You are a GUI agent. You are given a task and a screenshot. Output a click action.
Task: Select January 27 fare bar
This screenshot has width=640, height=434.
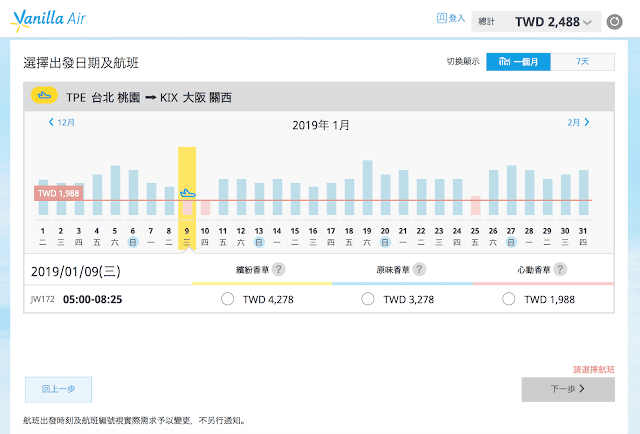(511, 190)
